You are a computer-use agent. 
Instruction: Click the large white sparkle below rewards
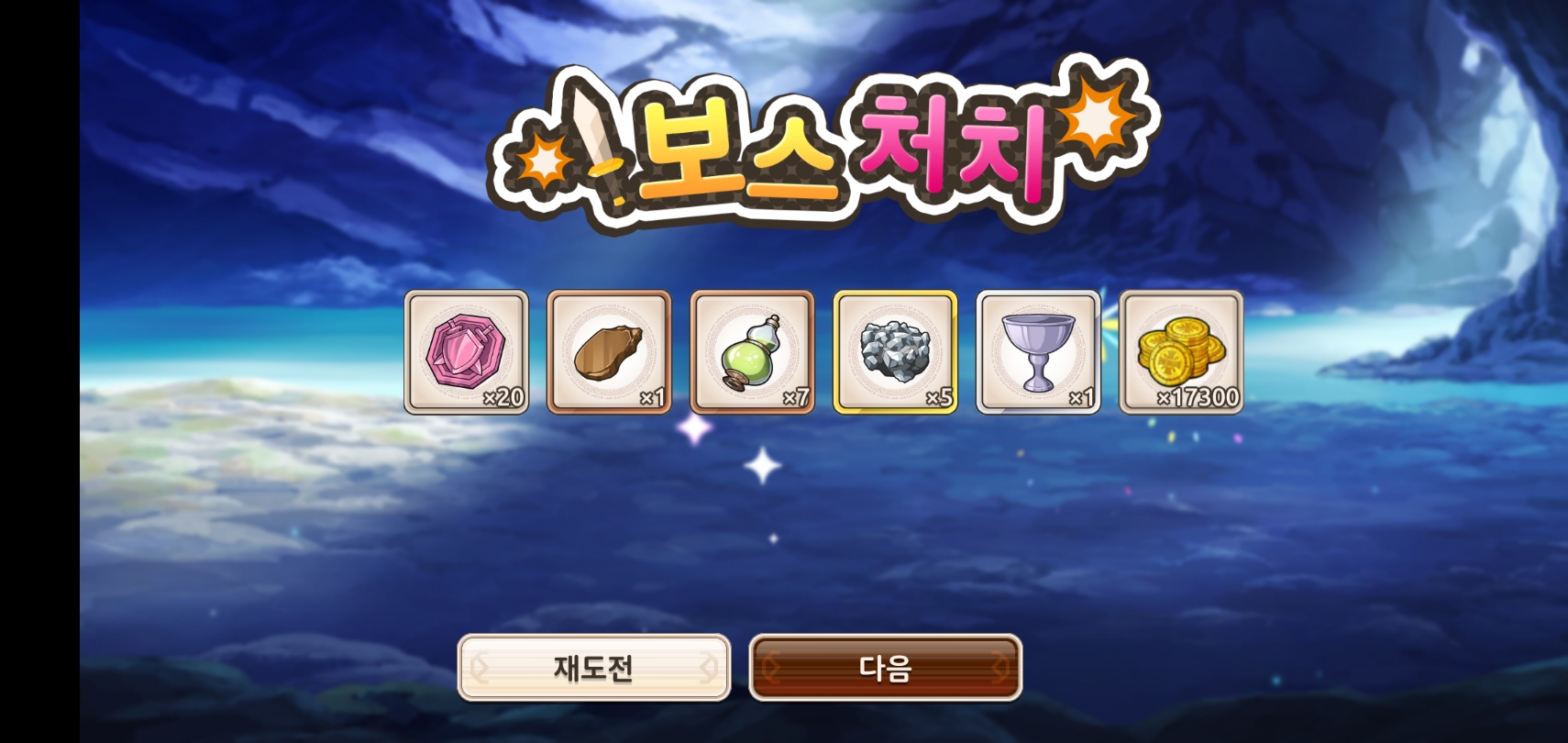tap(763, 466)
